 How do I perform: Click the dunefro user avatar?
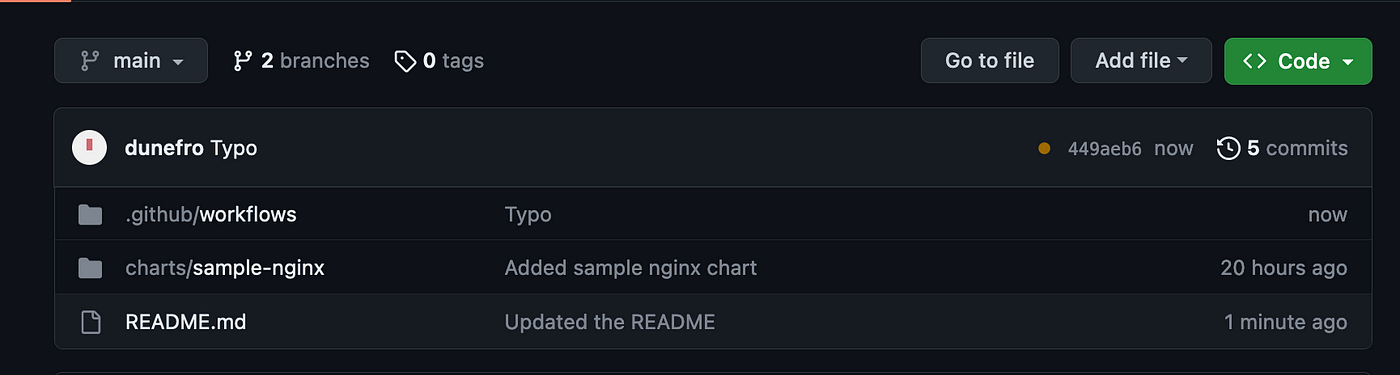coord(90,148)
